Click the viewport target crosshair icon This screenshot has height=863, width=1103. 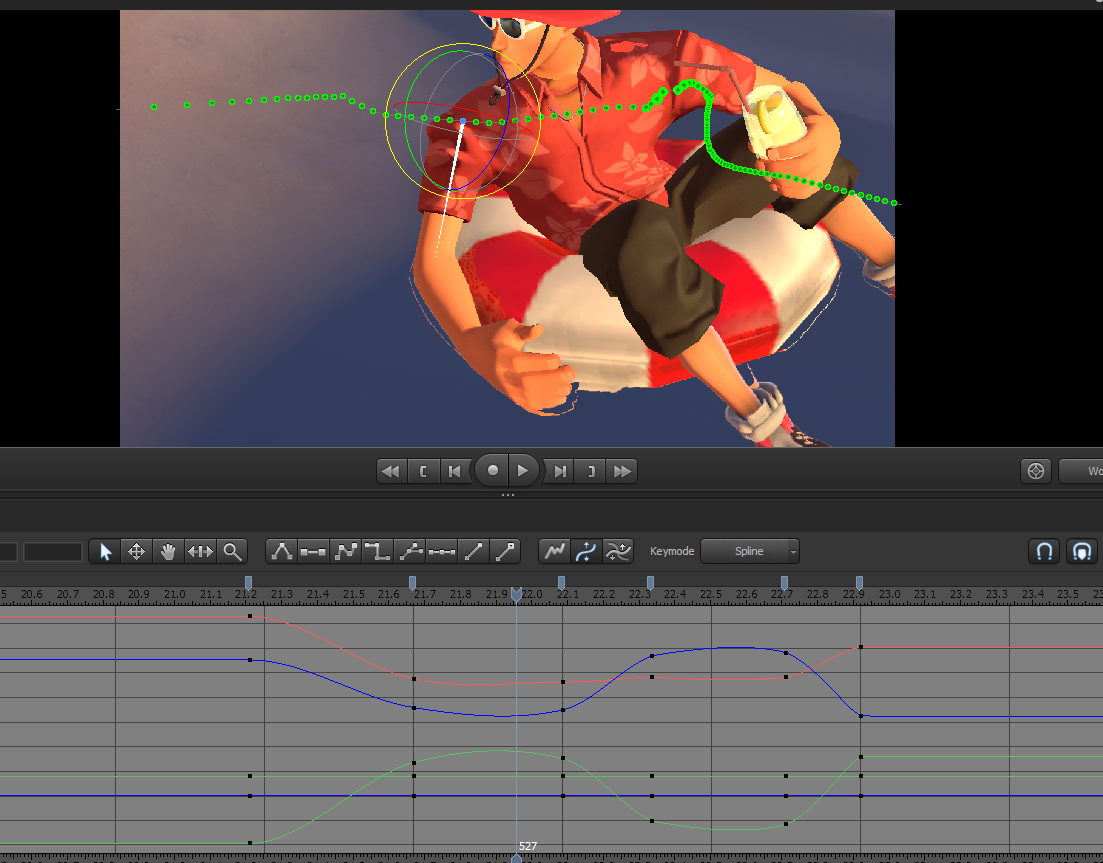click(x=1035, y=471)
